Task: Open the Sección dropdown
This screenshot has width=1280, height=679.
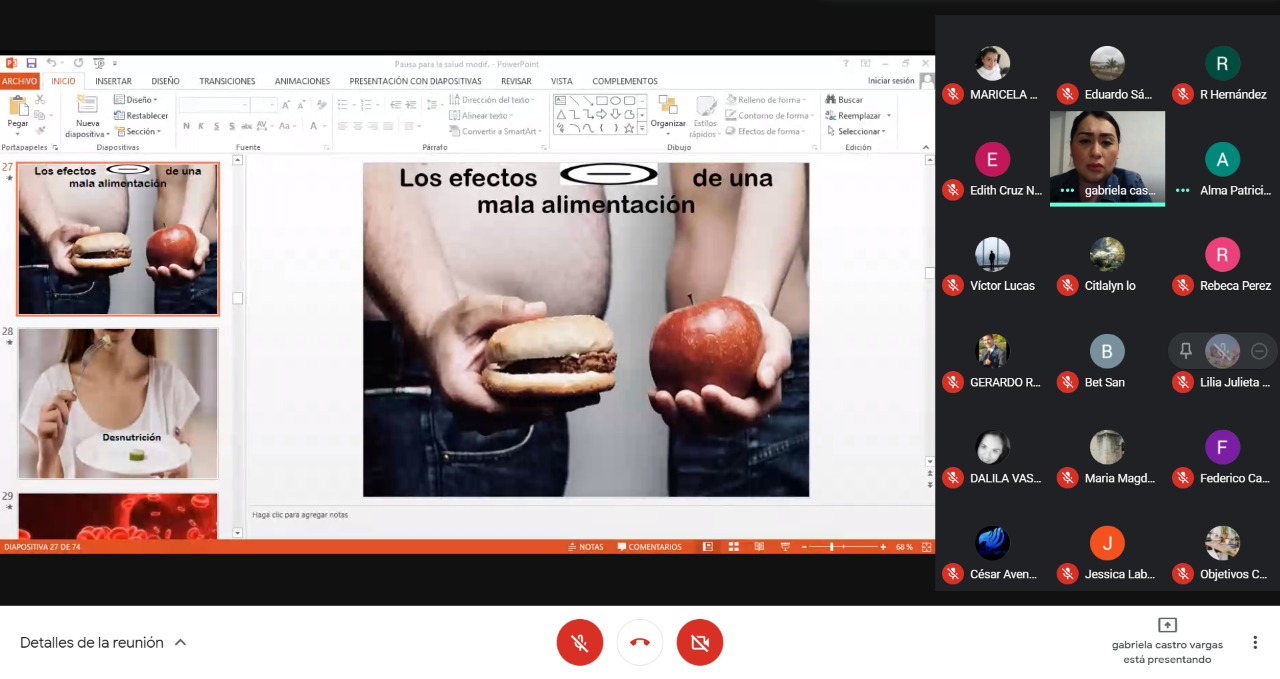Action: click(140, 131)
